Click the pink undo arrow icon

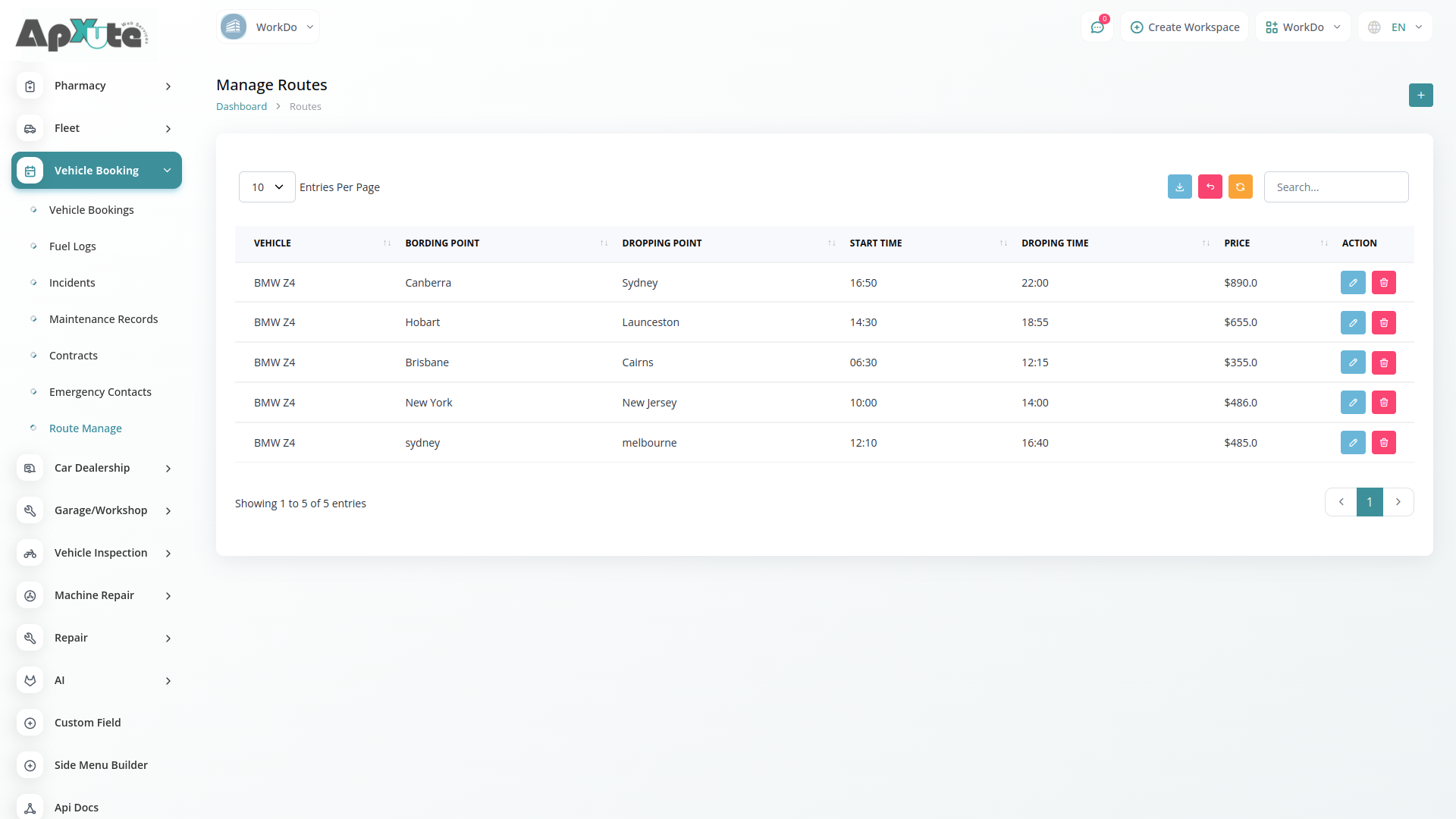point(1210,187)
